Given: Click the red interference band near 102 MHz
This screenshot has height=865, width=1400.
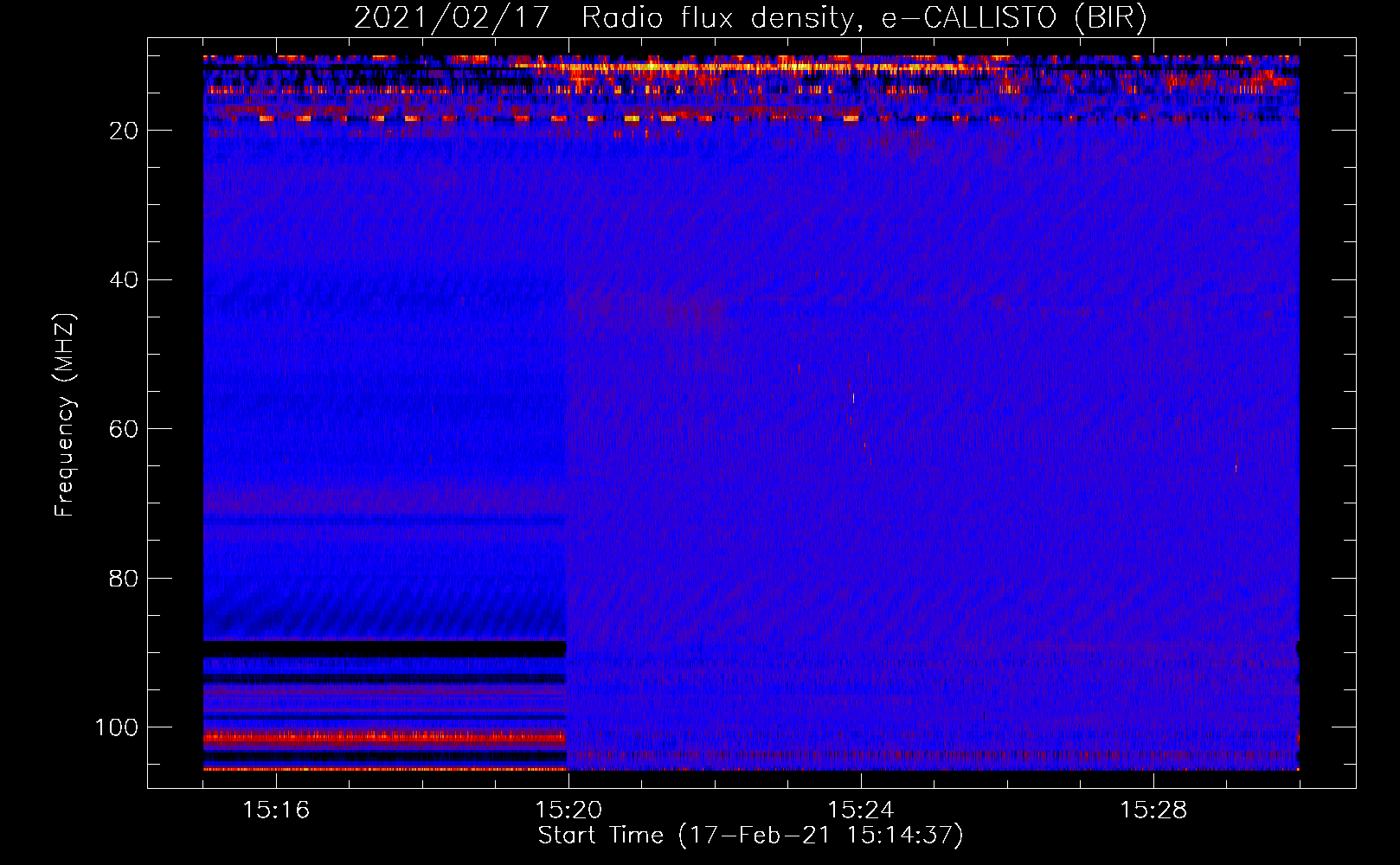Looking at the screenshot, I should pos(385,738).
